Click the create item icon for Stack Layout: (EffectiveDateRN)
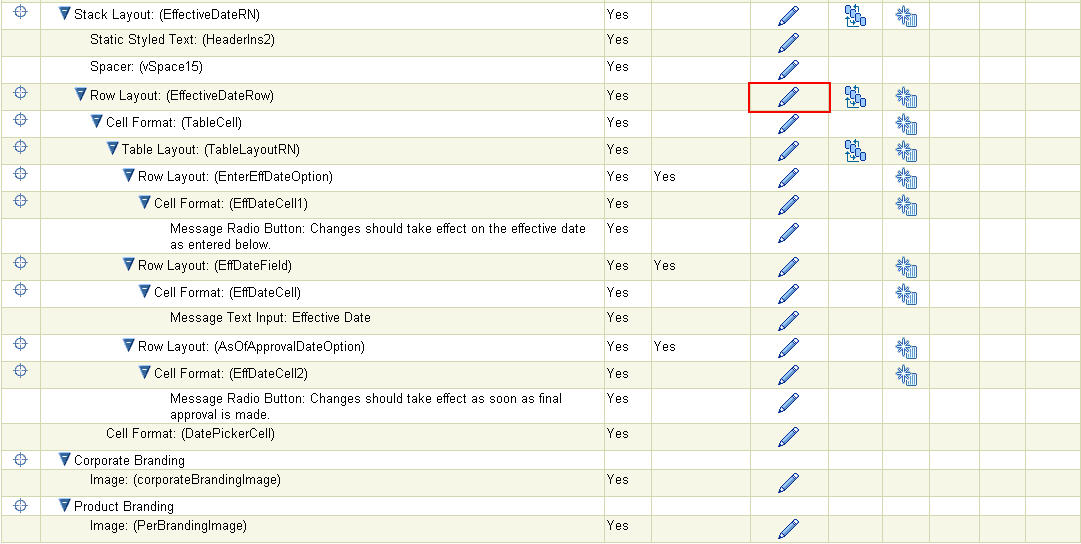 pyautogui.click(x=906, y=16)
